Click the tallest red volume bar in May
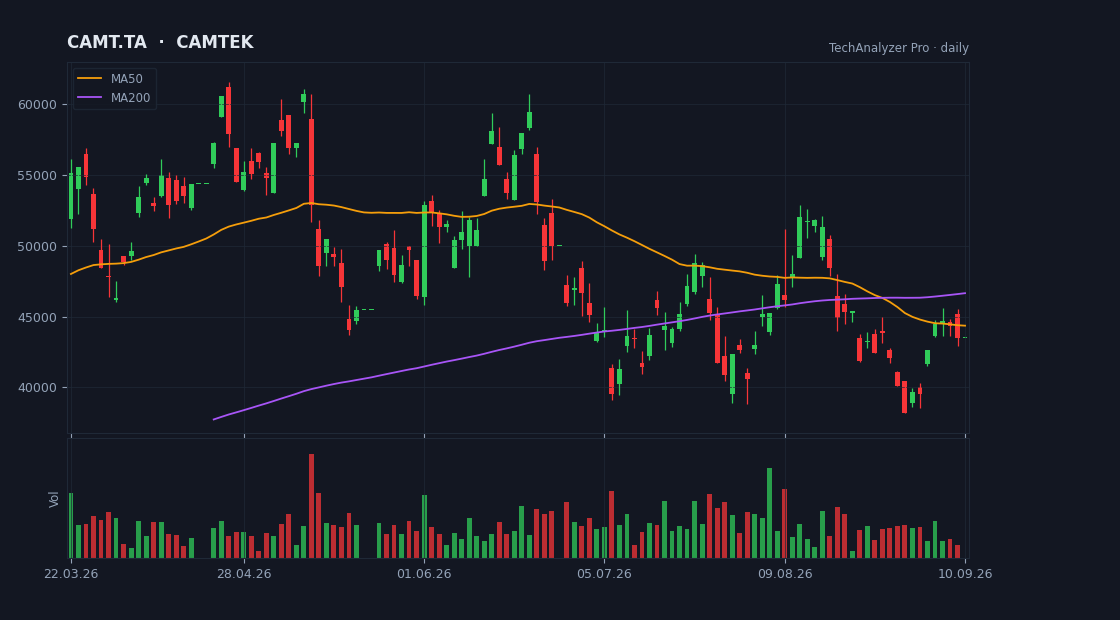The height and width of the screenshot is (620, 1120). tap(311, 506)
